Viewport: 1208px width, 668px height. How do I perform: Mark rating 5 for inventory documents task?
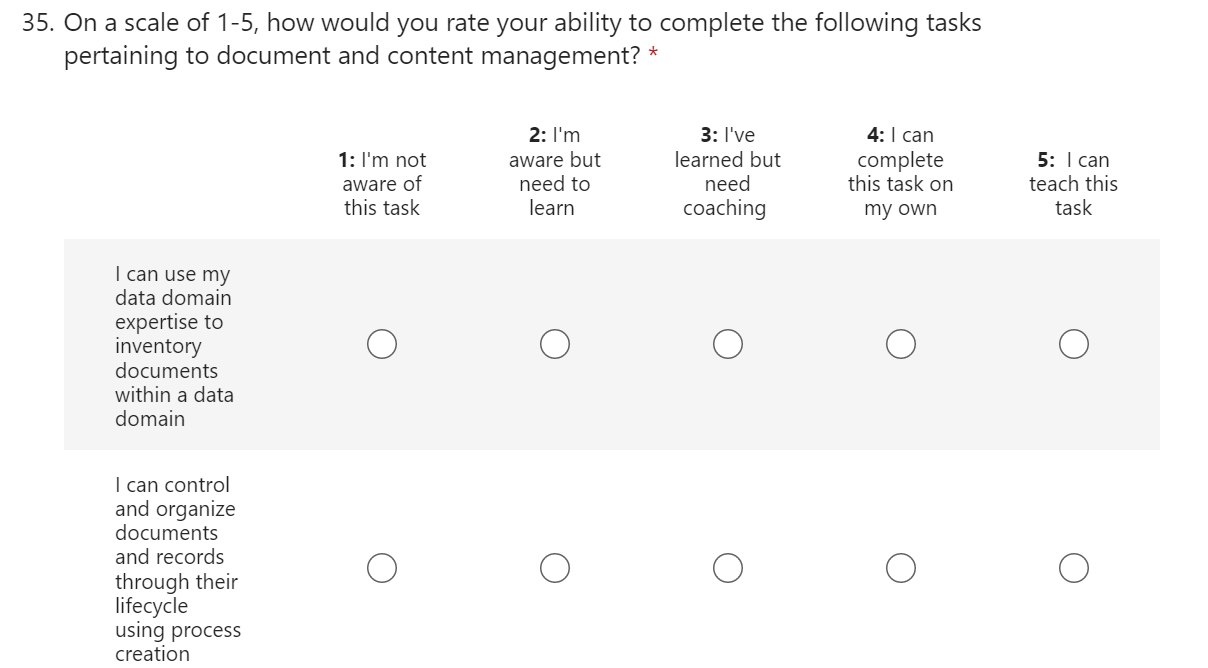pos(1074,344)
